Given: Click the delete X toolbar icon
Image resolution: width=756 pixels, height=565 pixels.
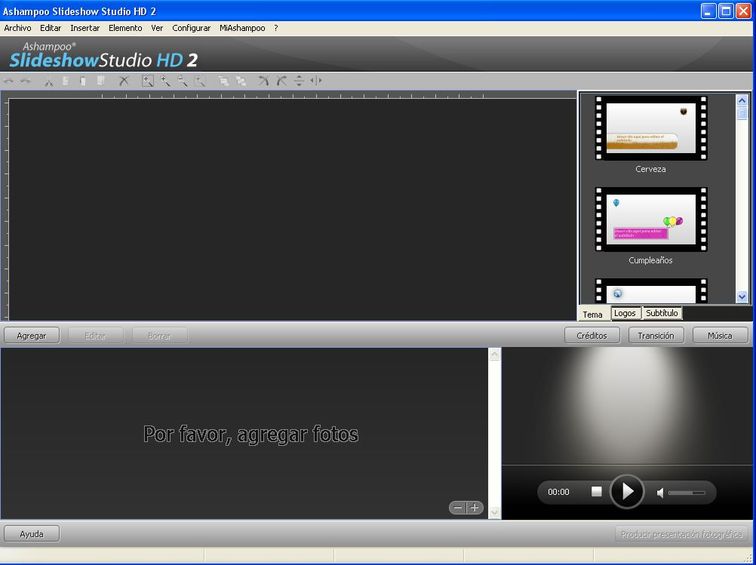Looking at the screenshot, I should coord(124,81).
